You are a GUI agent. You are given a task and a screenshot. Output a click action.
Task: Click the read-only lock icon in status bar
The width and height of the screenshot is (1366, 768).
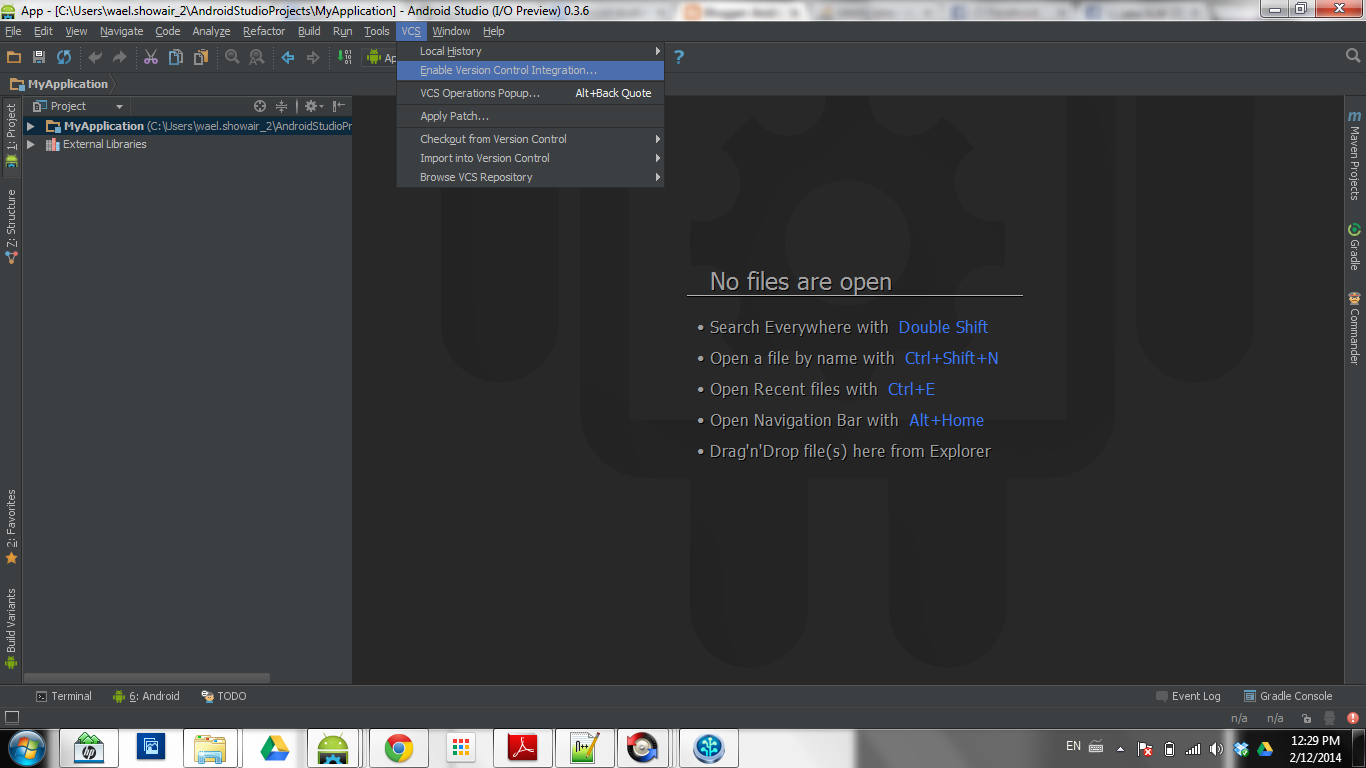1306,718
